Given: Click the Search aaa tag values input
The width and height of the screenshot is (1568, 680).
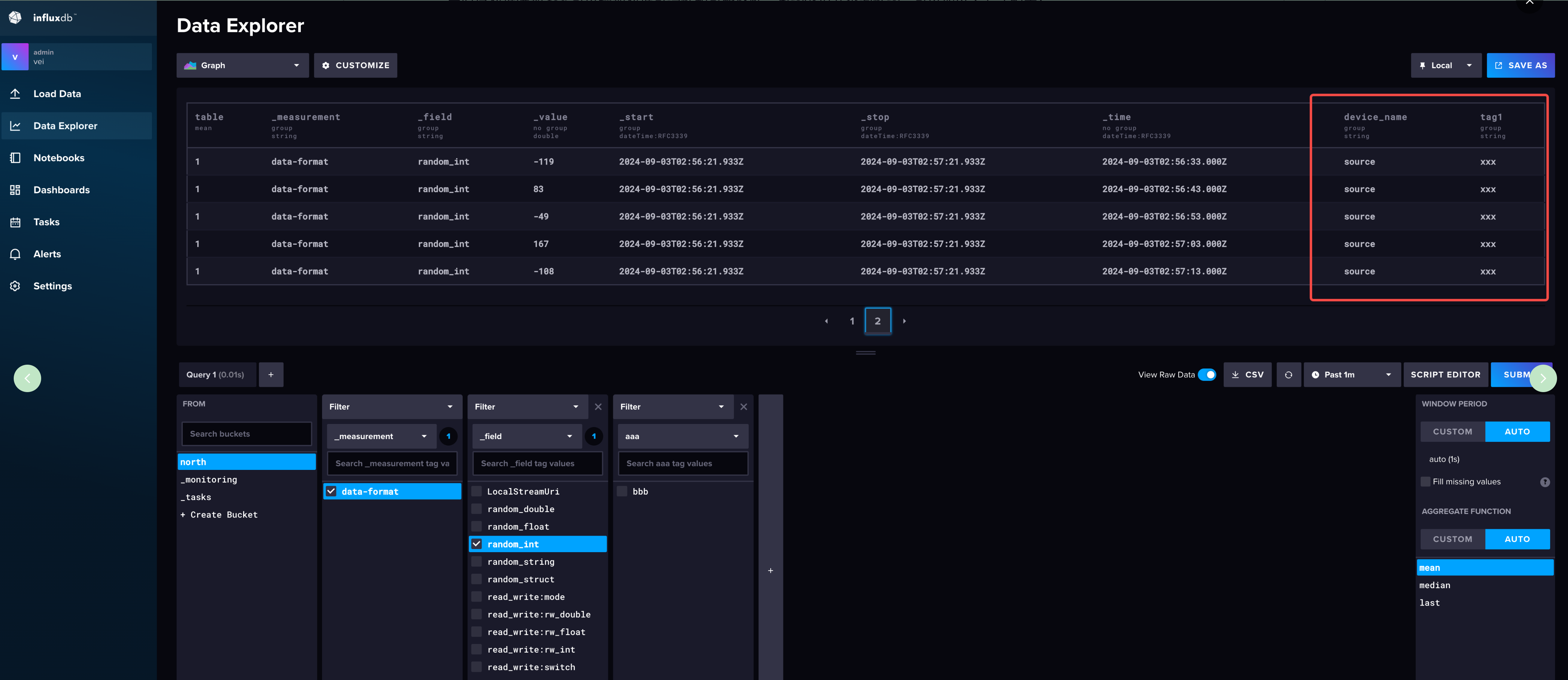Looking at the screenshot, I should pos(683,463).
